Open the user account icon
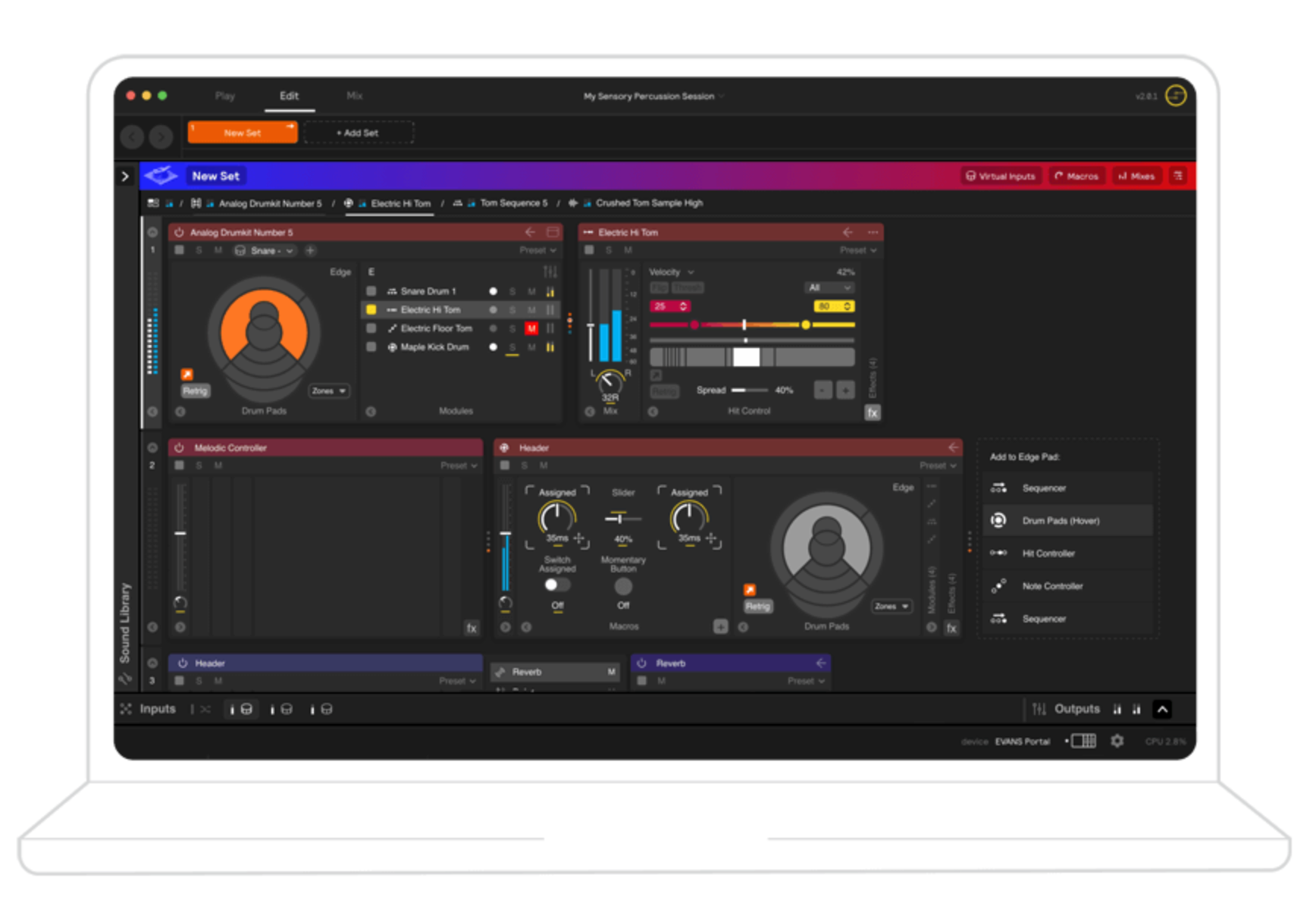 point(1176,96)
